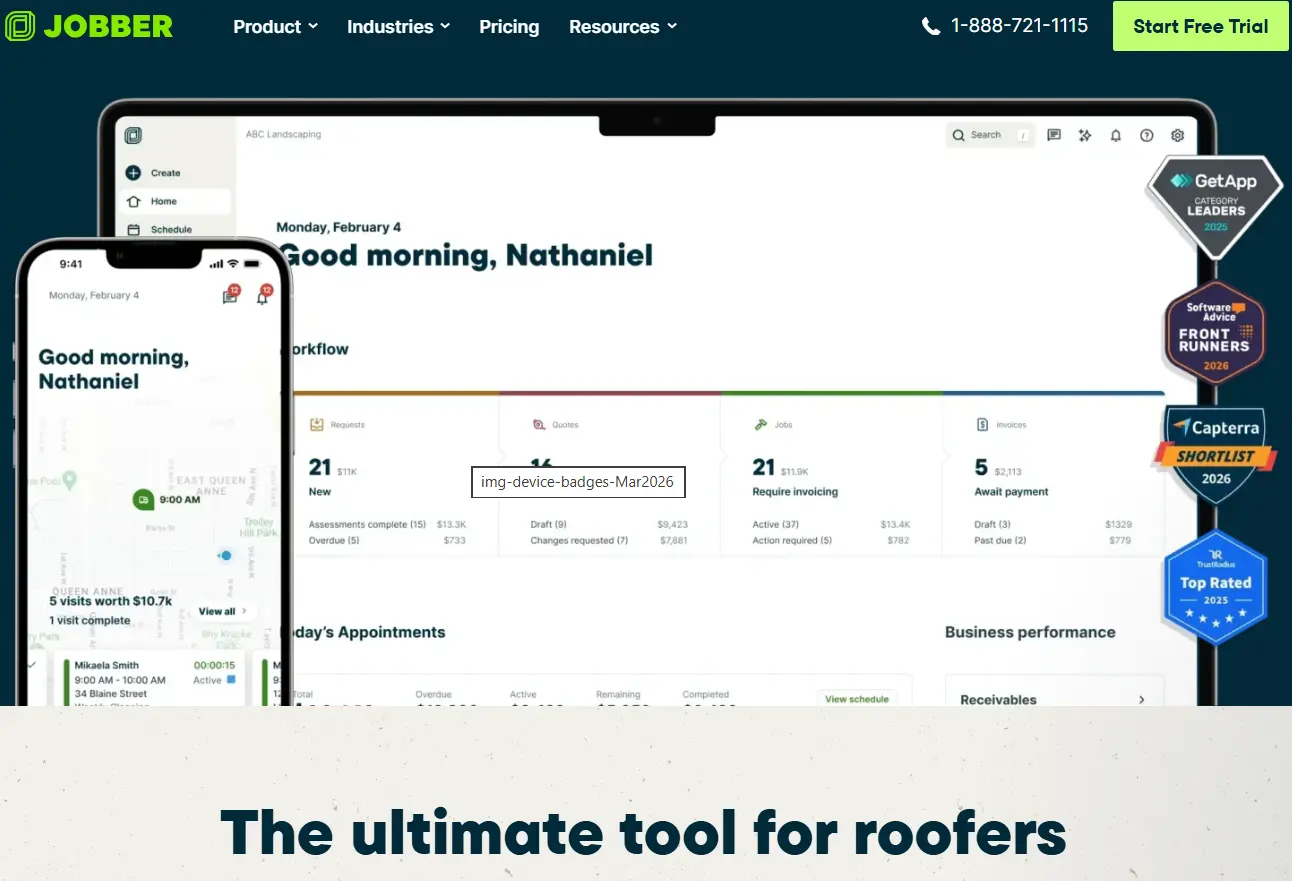The width and height of the screenshot is (1292, 881).
Task: Click View all next to 5 visits
Action: (222, 610)
